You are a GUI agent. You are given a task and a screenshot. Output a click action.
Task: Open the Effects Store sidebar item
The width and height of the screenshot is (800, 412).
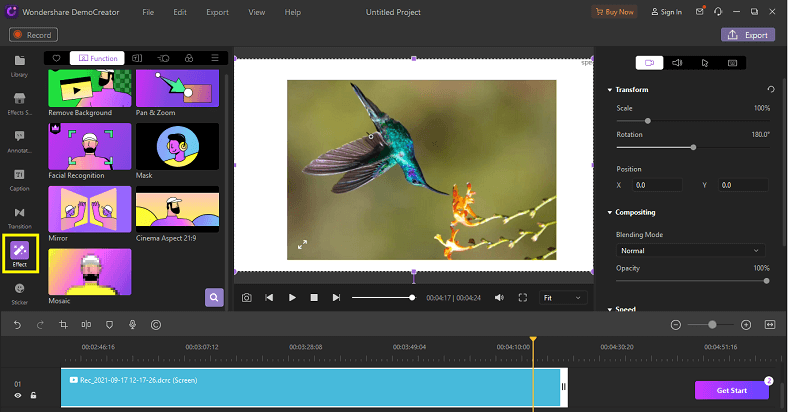click(19, 104)
